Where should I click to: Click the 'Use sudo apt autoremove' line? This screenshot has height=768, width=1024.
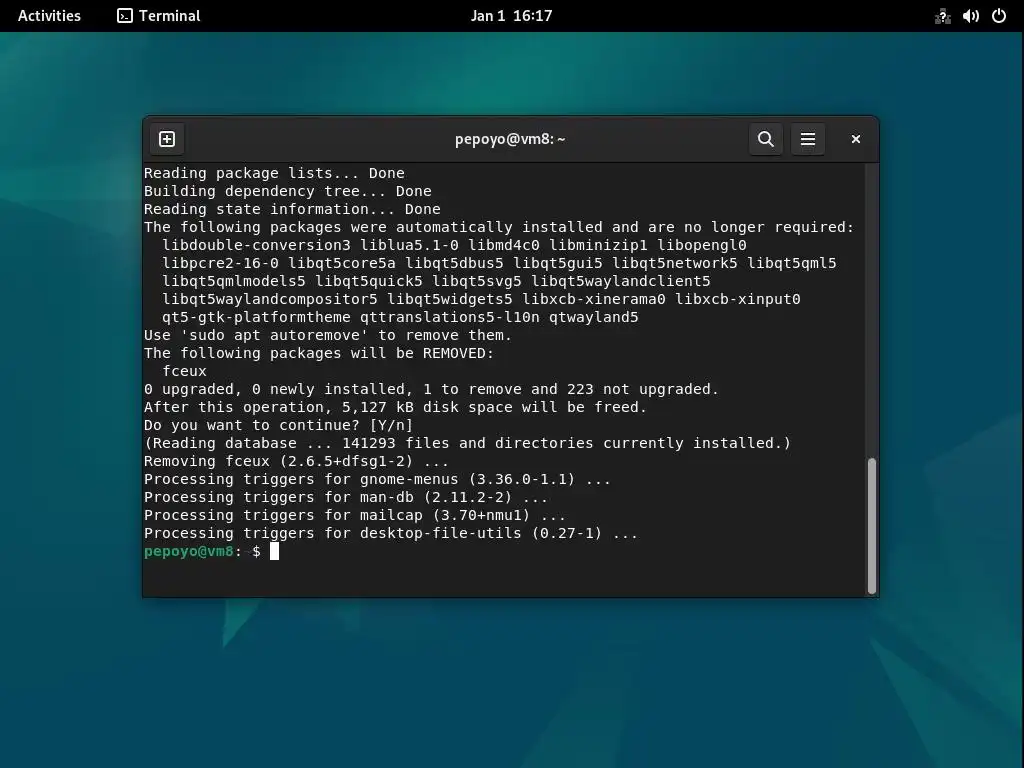[x=328, y=335]
